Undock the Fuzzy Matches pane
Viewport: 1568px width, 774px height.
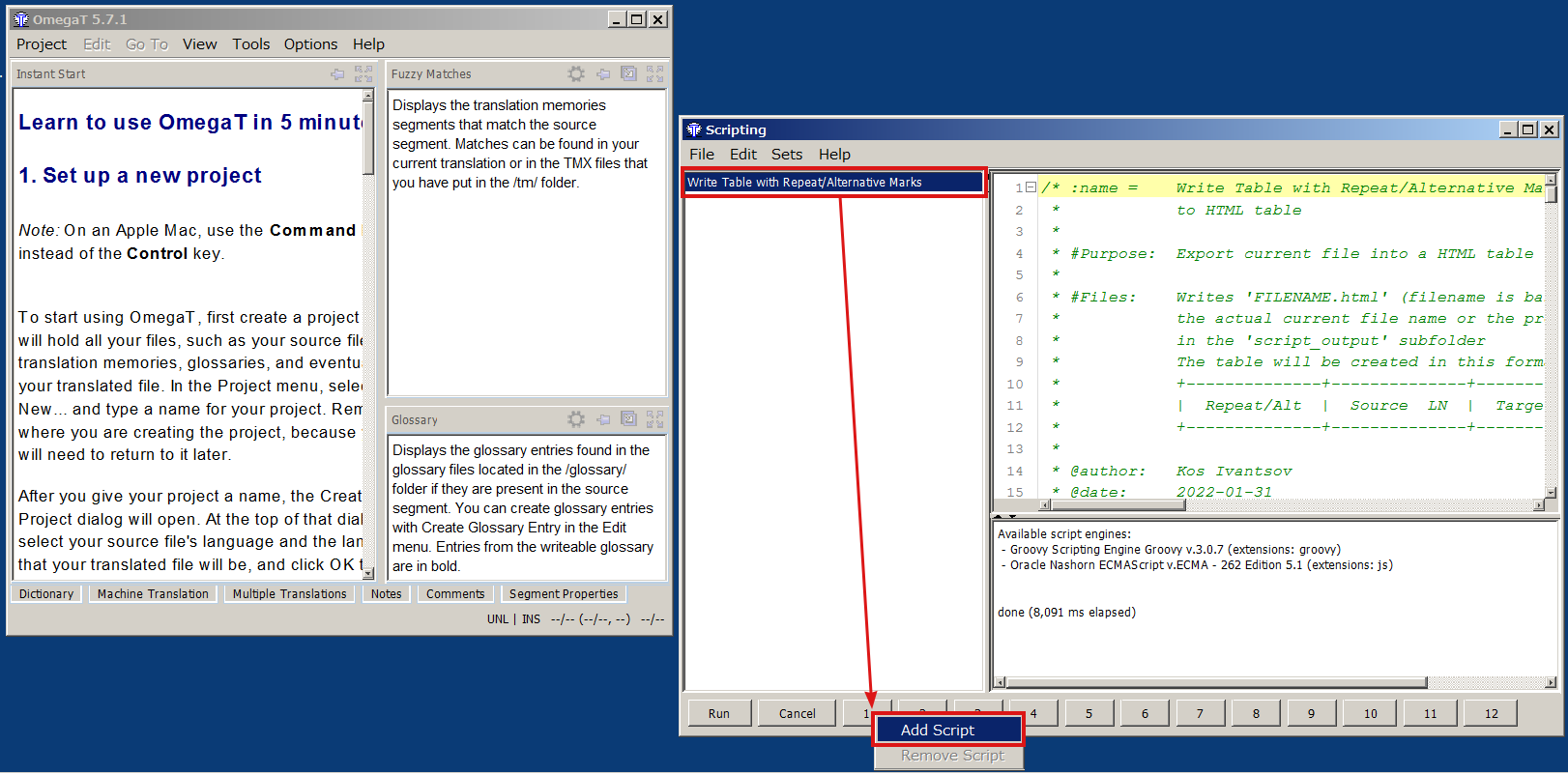pyautogui.click(x=628, y=73)
